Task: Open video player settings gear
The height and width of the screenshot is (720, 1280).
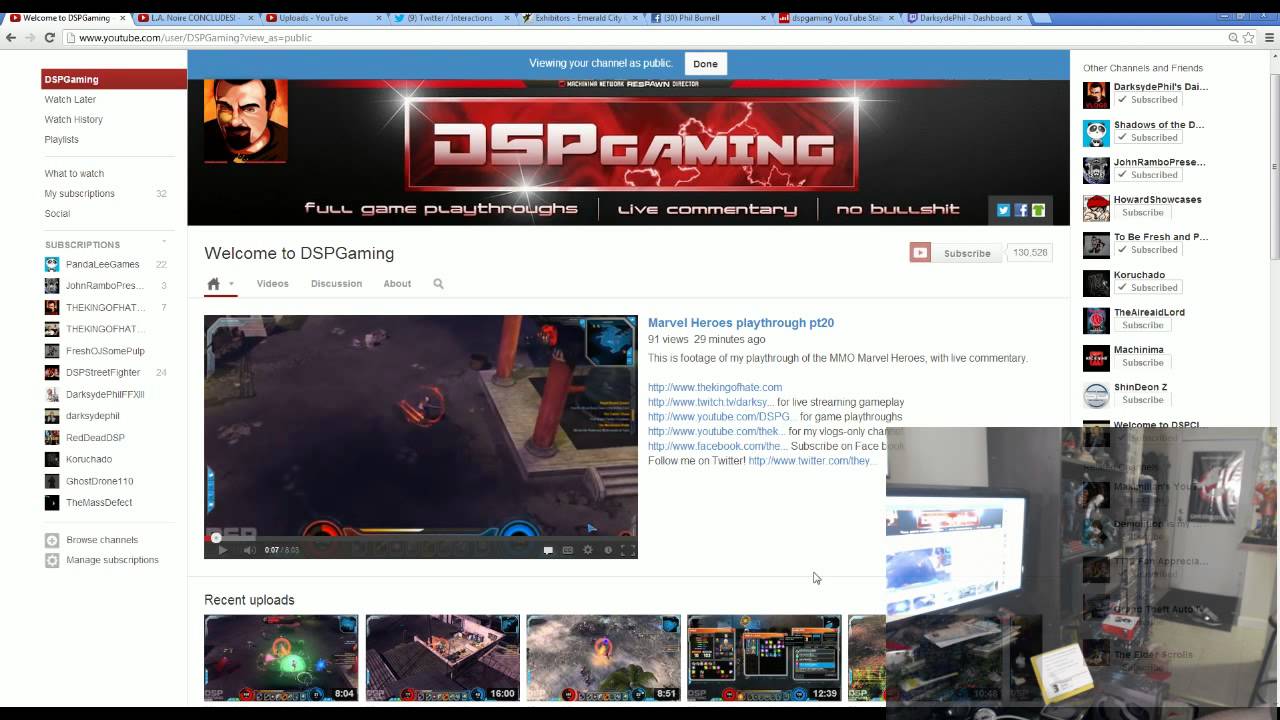Action: [x=588, y=550]
